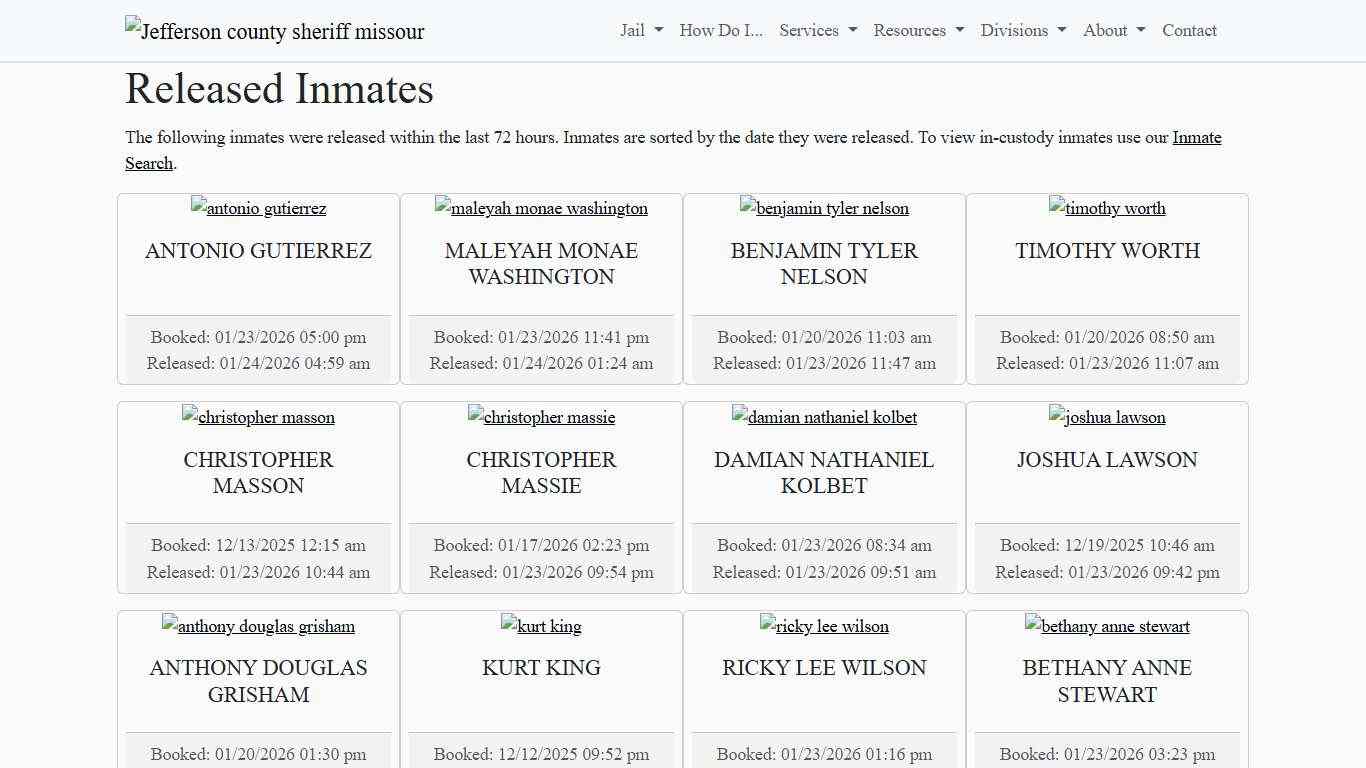This screenshot has height=768, width=1366.
Task: Open the Inmate Search link
Action: [1196, 137]
